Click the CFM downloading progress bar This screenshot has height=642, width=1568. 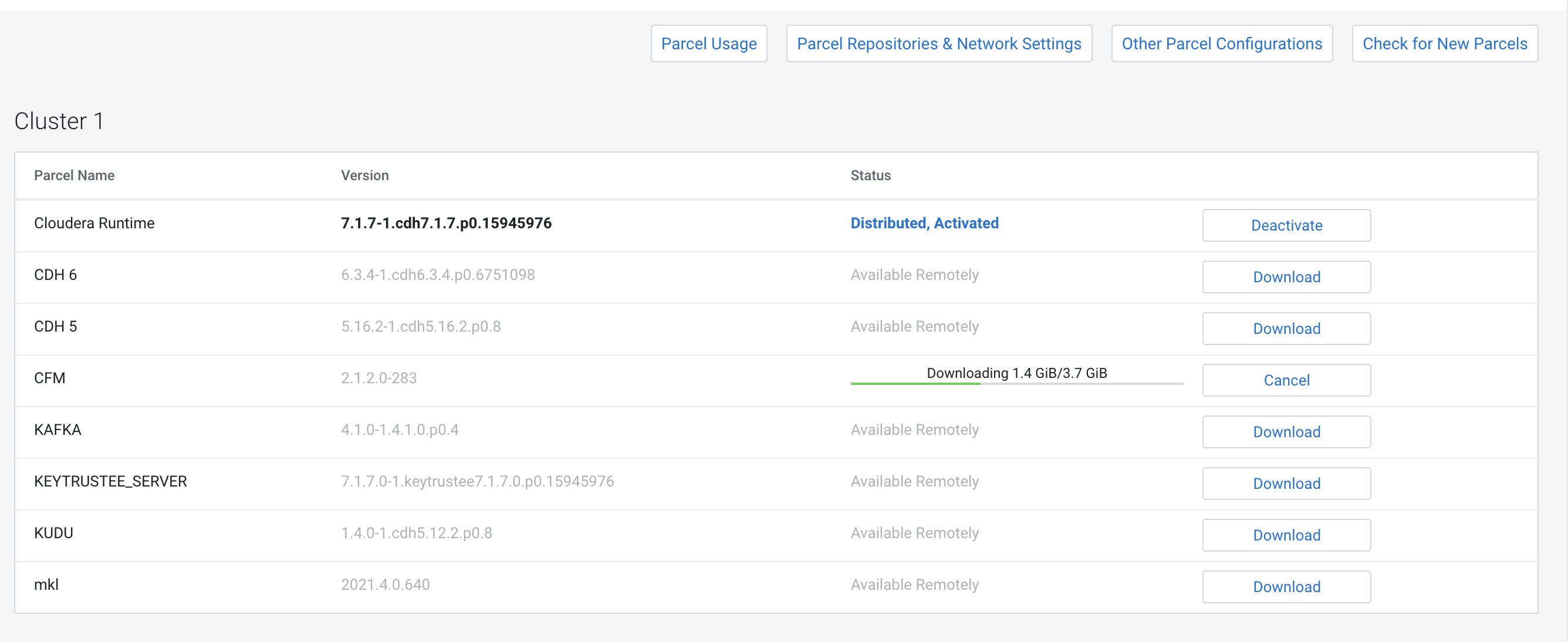pyautogui.click(x=1016, y=383)
